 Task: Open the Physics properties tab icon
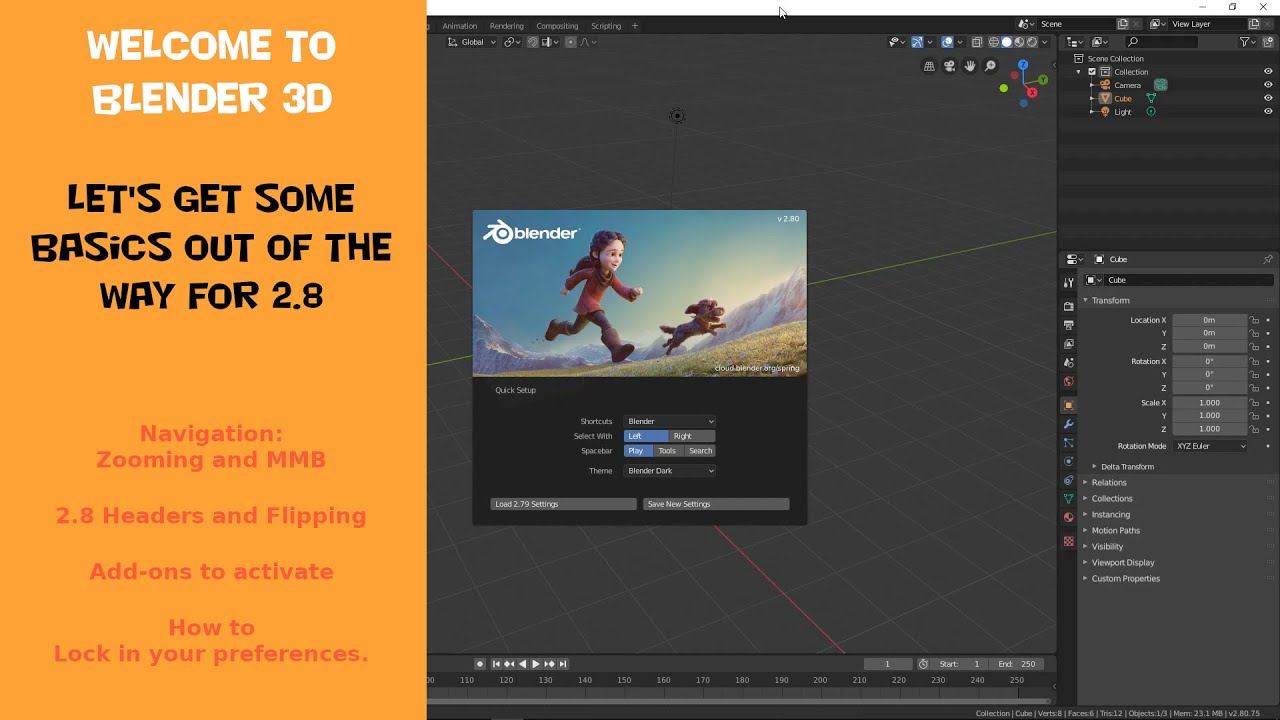(1068, 461)
